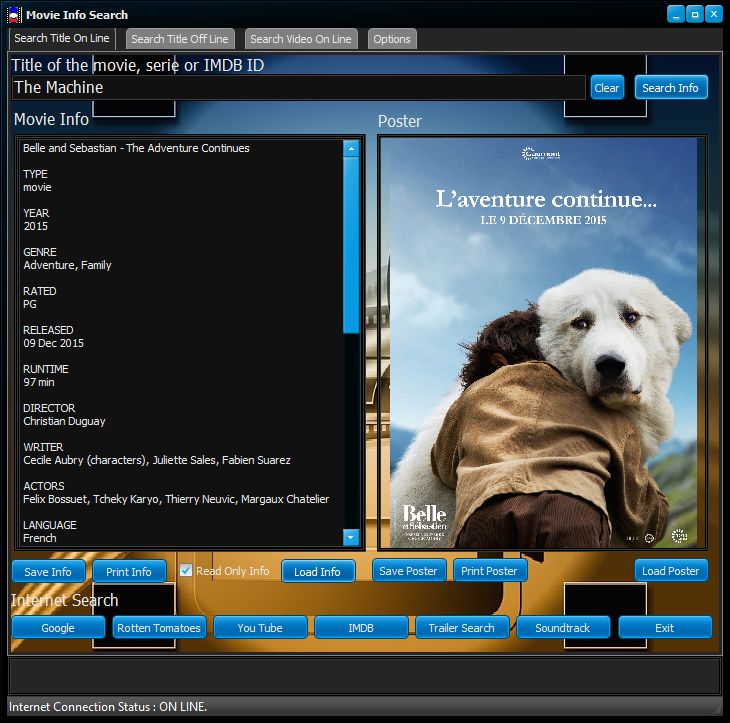
Task: Click the Soundtrack button
Action: (563, 628)
